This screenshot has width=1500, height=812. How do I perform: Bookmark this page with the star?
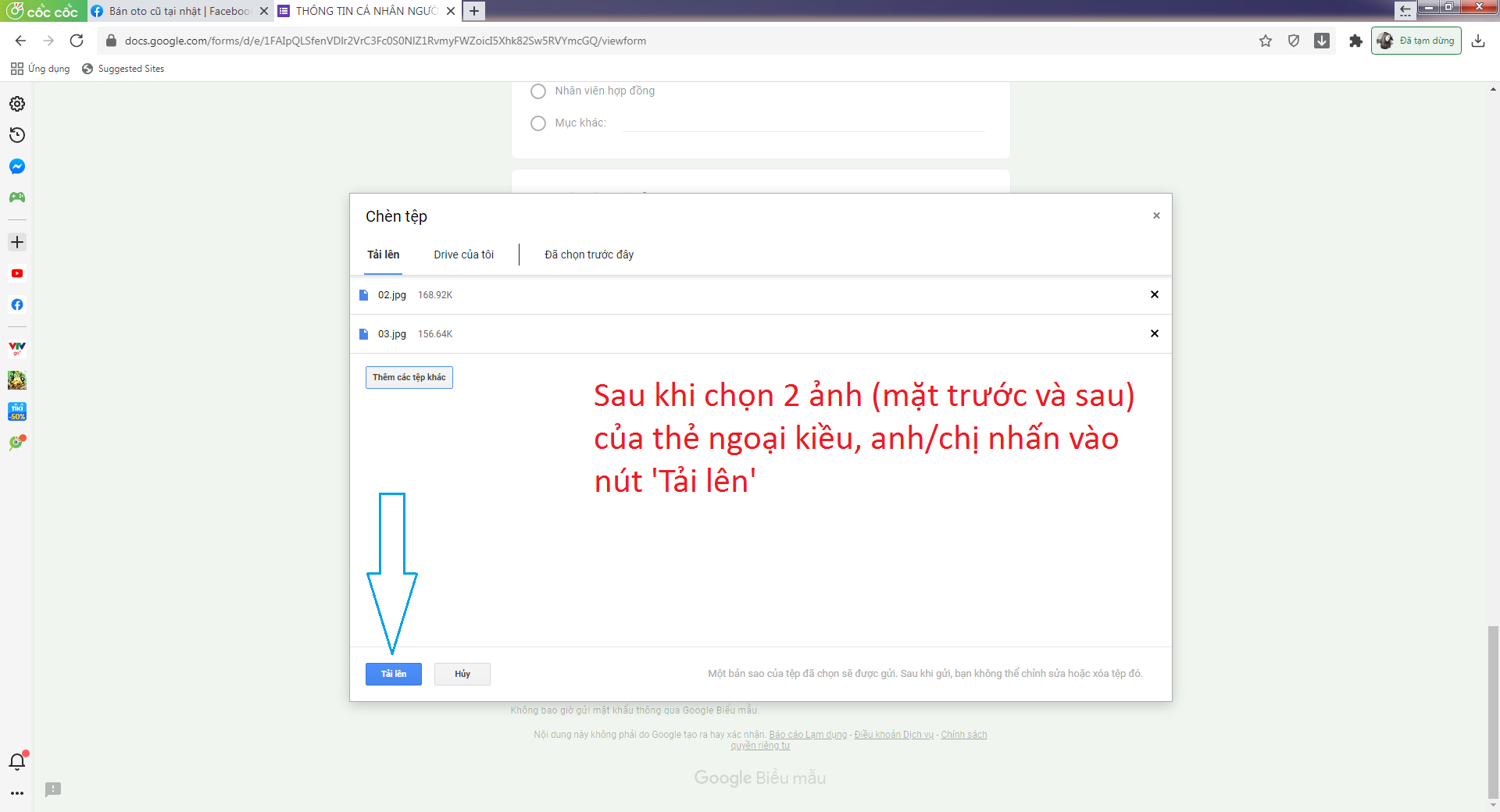pos(1266,41)
